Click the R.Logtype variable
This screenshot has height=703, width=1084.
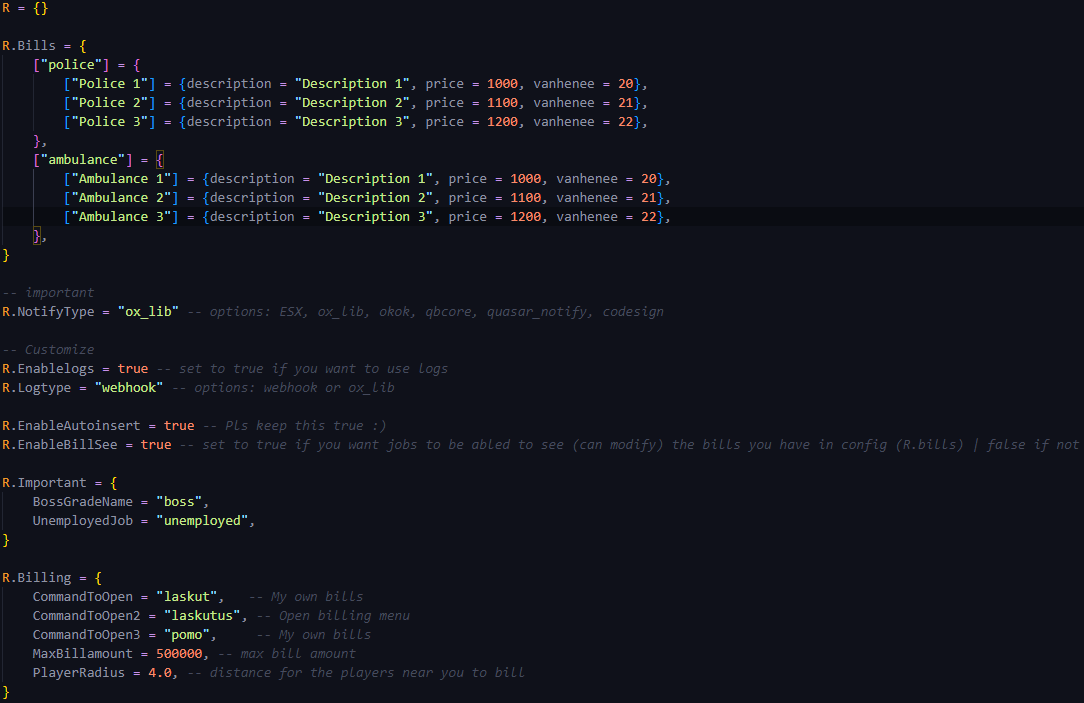[37, 388]
